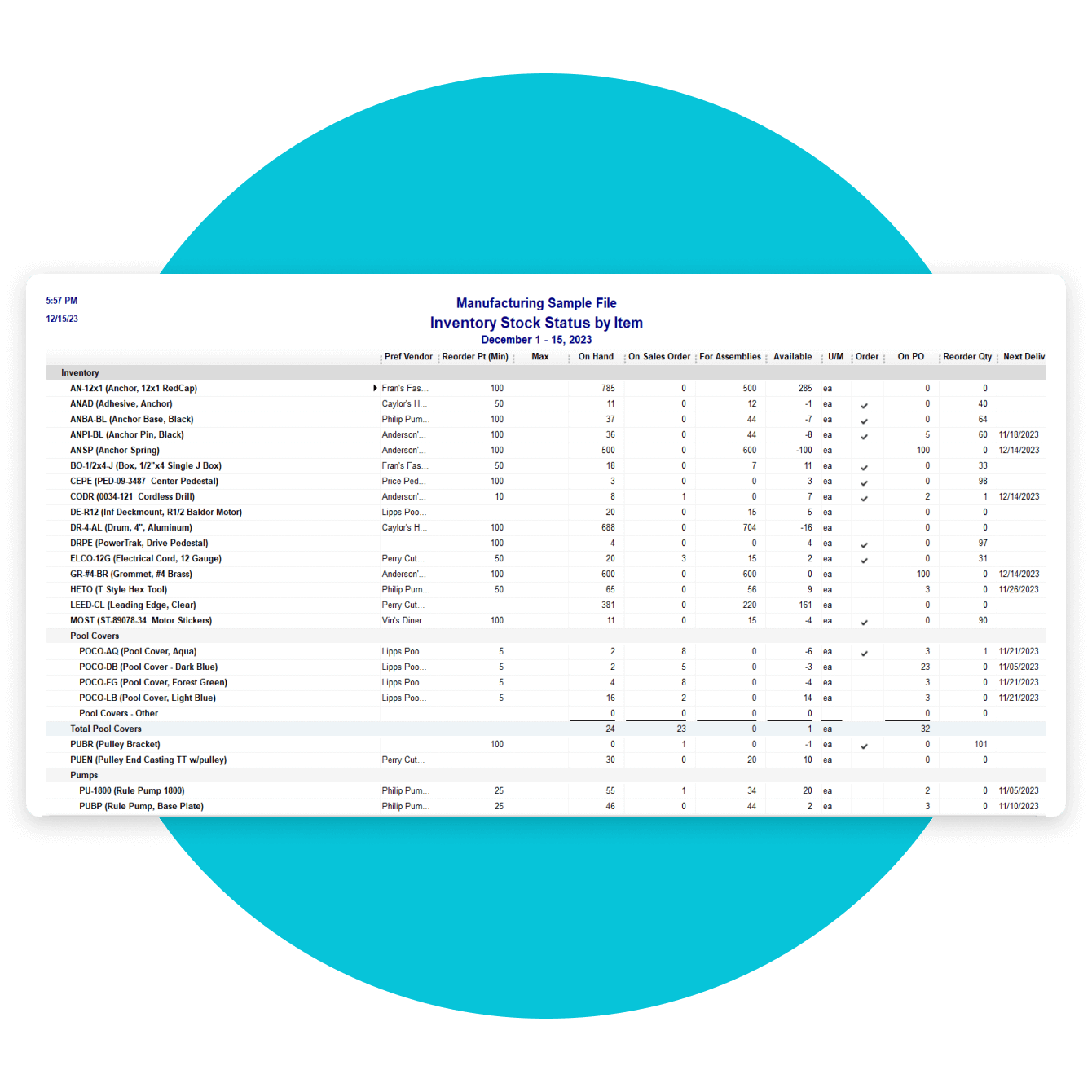
Task: Click the 11/26/2023 date in HETO row
Action: (x=1019, y=589)
